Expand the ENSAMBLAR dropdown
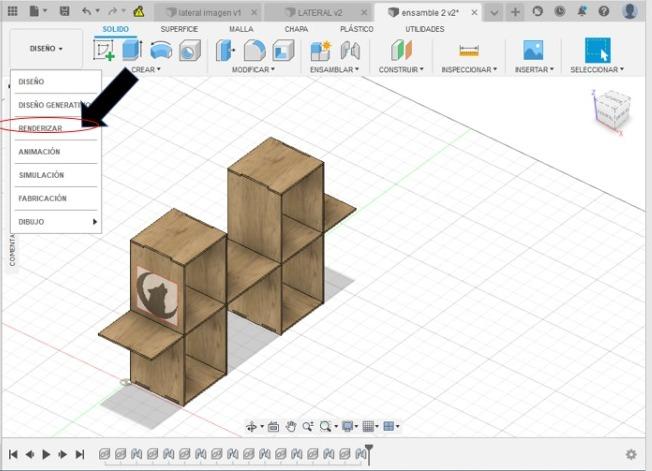652x471 pixels. (x=333, y=70)
